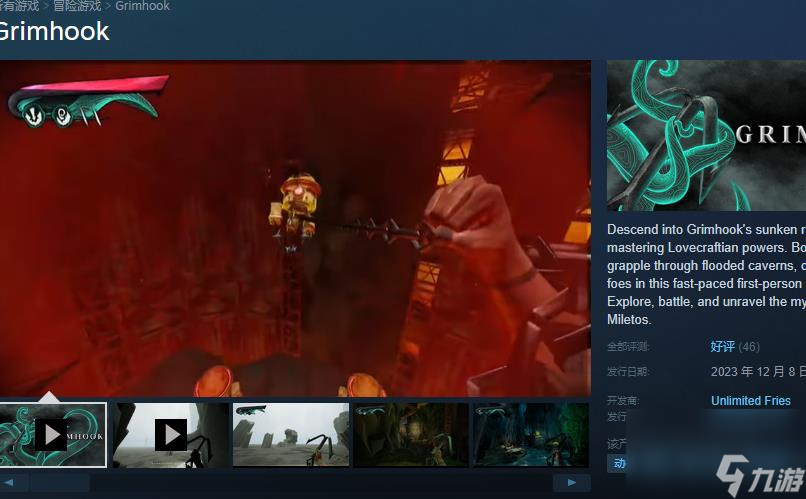The height and width of the screenshot is (499, 806).
Task: Play the second trailer thumbnail with claw
Action: tap(171, 435)
